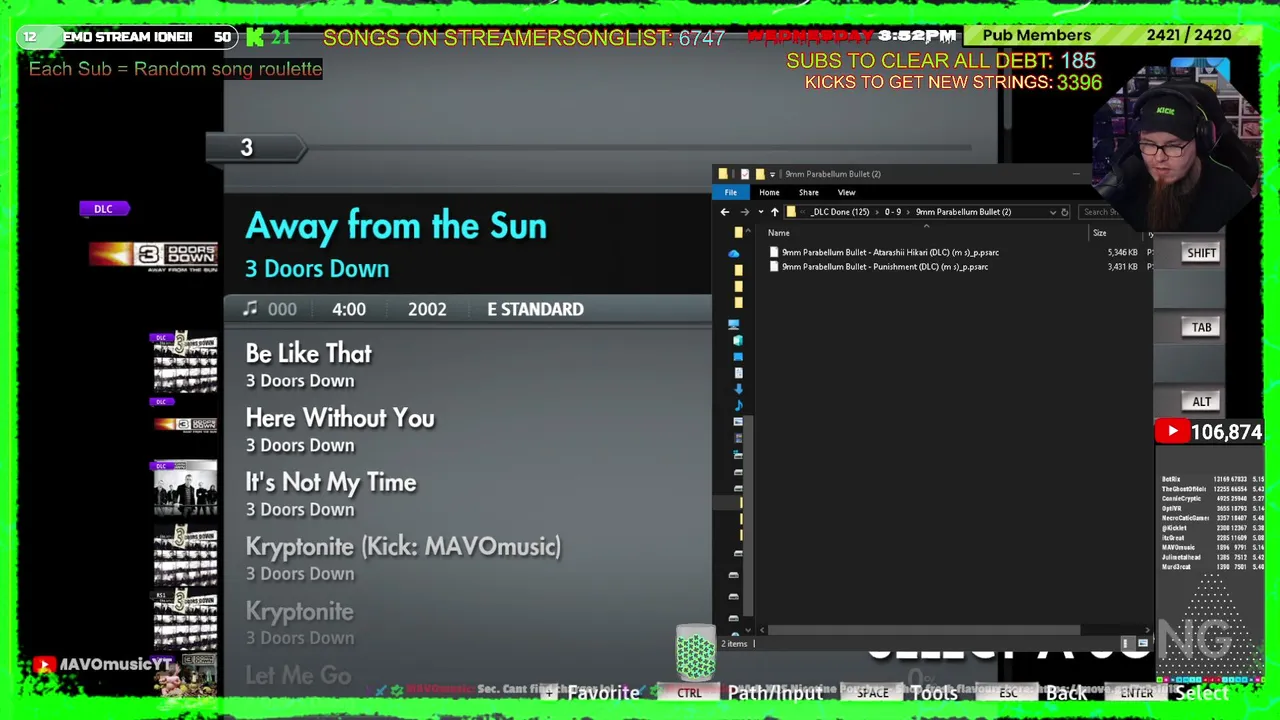
Task: Open the Share ribbon tab
Action: 809,192
